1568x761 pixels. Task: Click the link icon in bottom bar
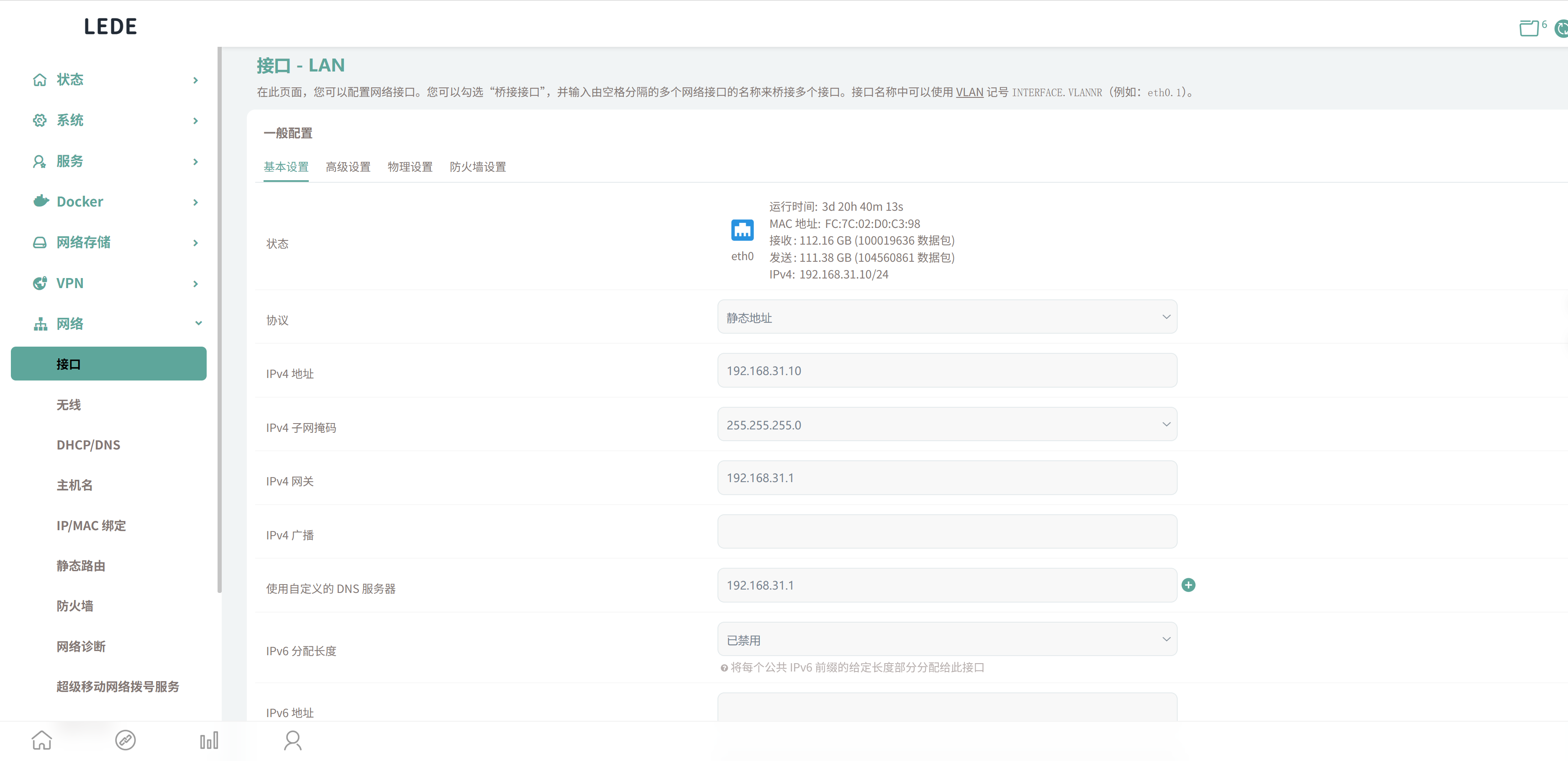[126, 741]
